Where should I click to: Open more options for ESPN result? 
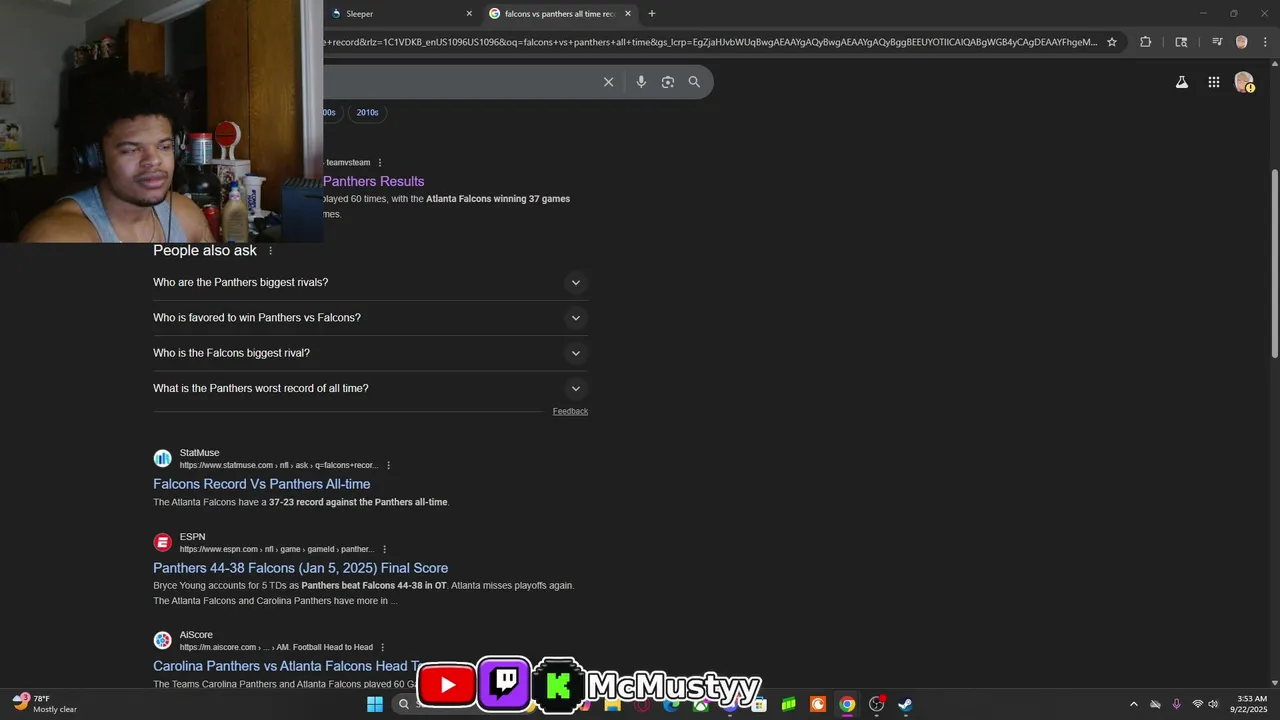coord(384,549)
